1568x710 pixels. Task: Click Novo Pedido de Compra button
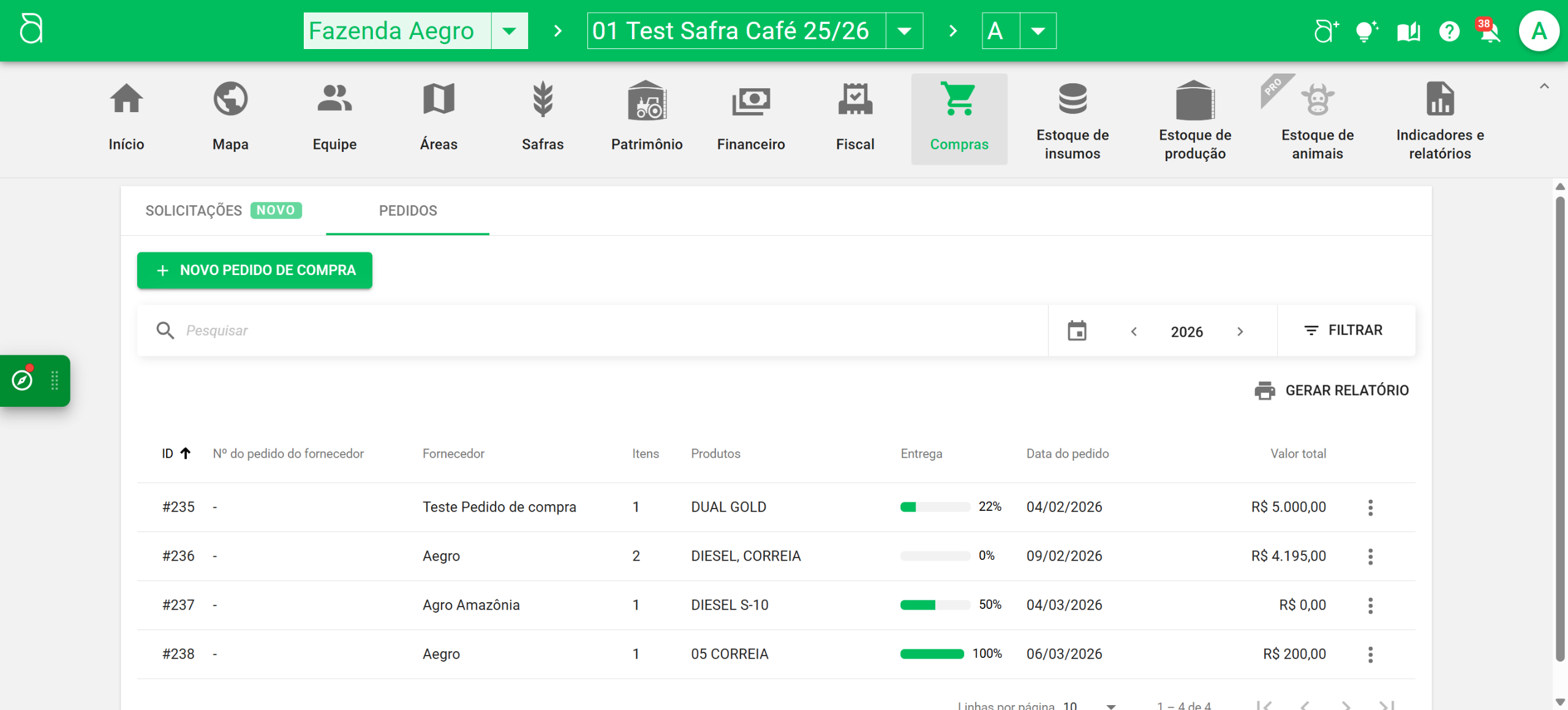(254, 270)
